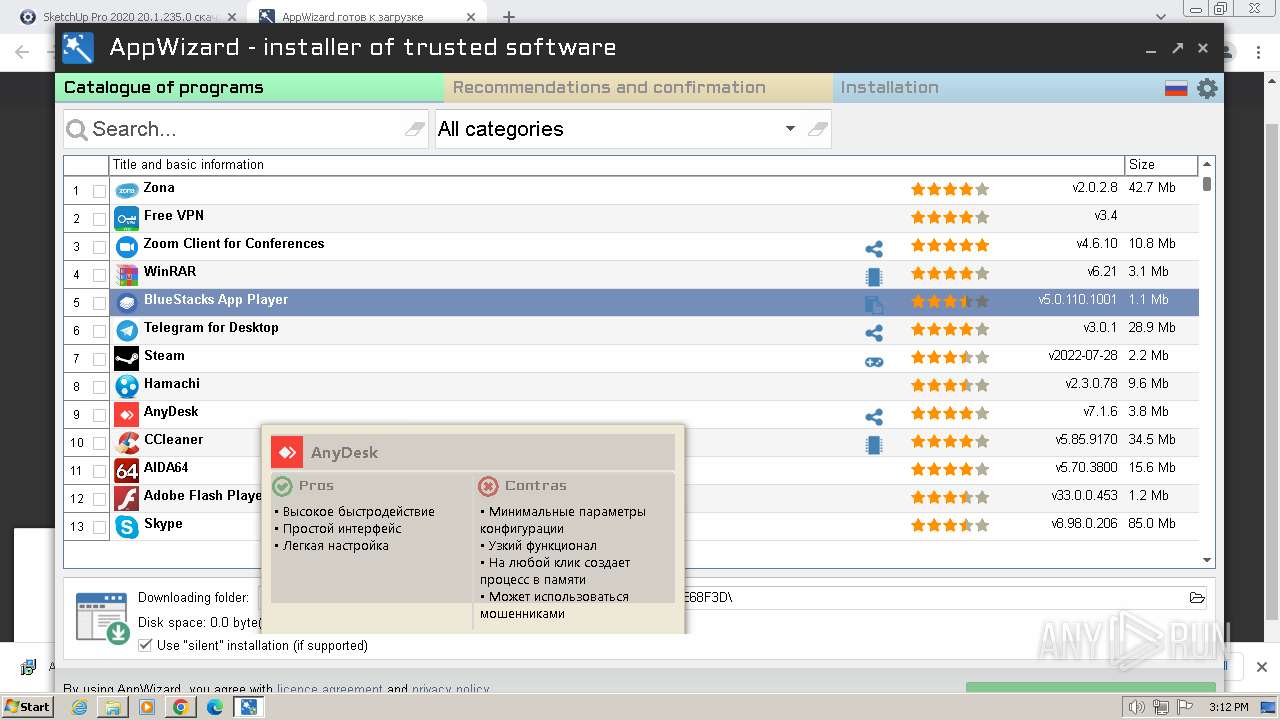Click share icon in Telegram row
1280x720 pixels.
pyautogui.click(x=874, y=333)
